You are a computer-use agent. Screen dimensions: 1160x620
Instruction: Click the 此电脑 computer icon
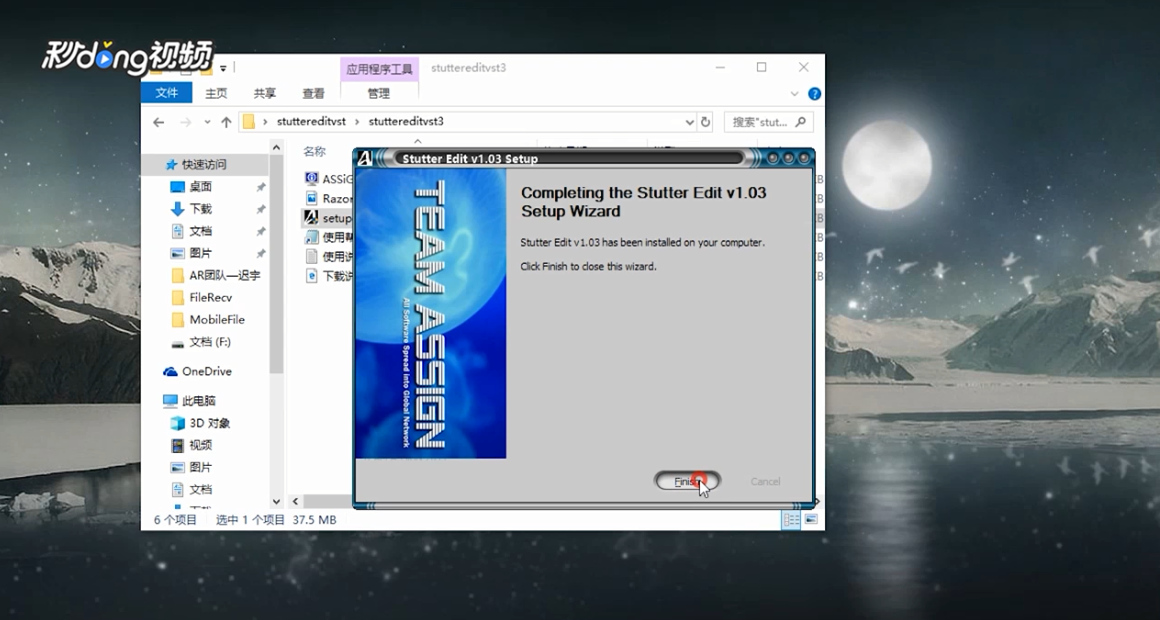tap(170, 401)
